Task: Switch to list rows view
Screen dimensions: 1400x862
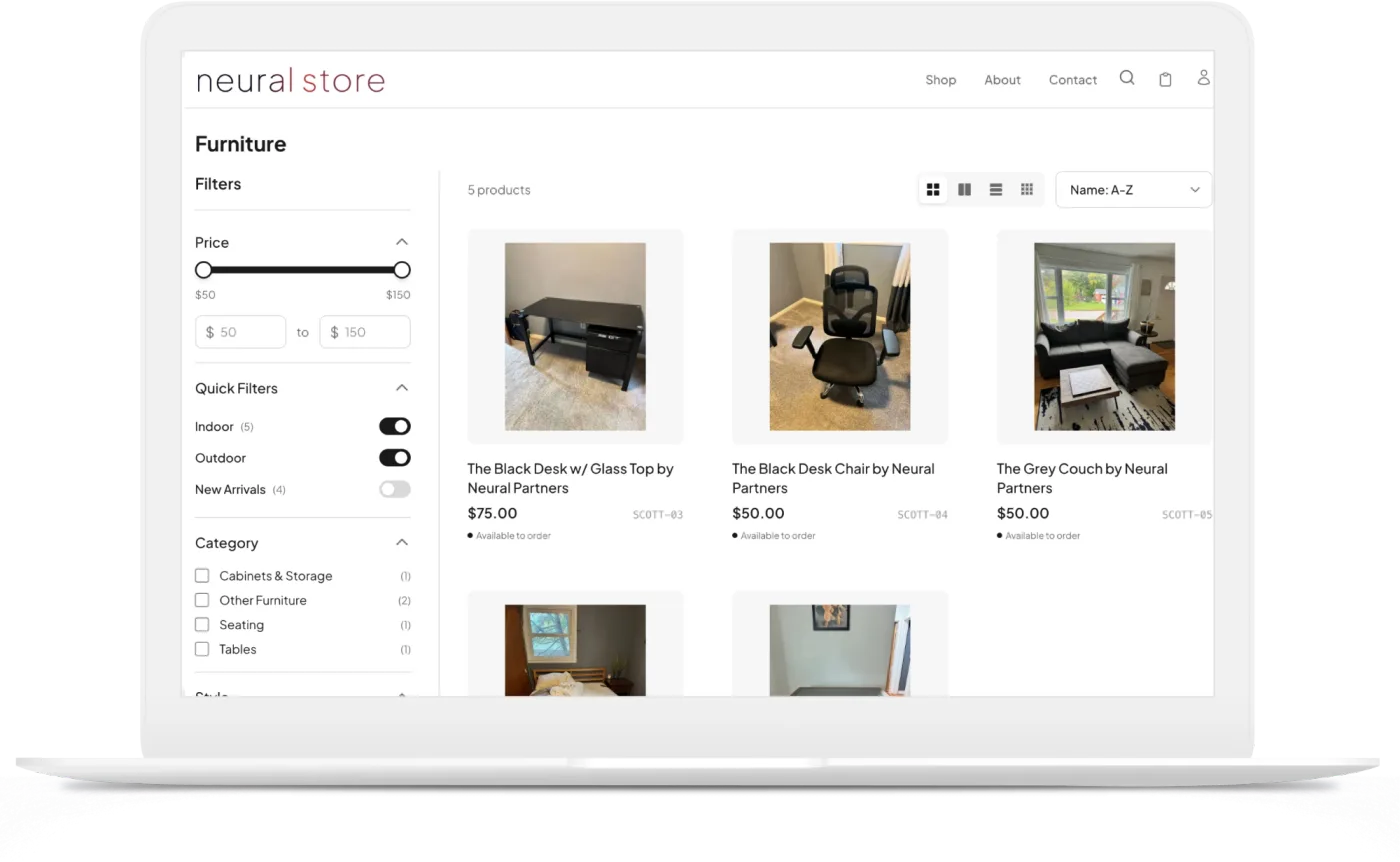Action: point(996,190)
